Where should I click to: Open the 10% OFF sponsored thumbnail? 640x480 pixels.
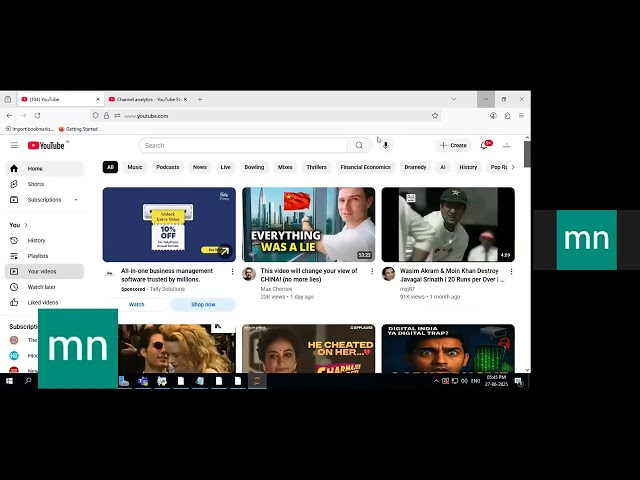pyautogui.click(x=169, y=224)
